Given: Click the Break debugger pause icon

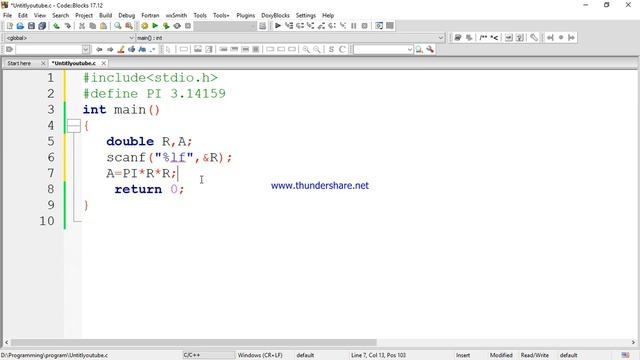Looking at the screenshot, I should point(353,26).
